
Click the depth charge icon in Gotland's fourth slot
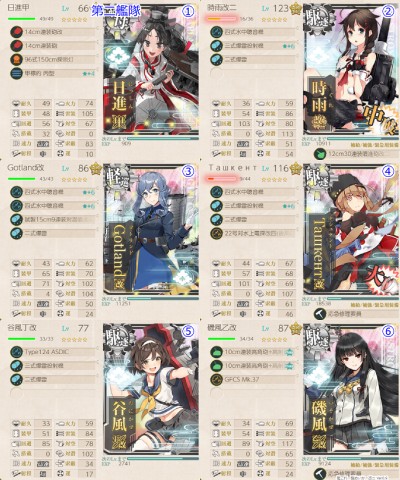point(16,233)
